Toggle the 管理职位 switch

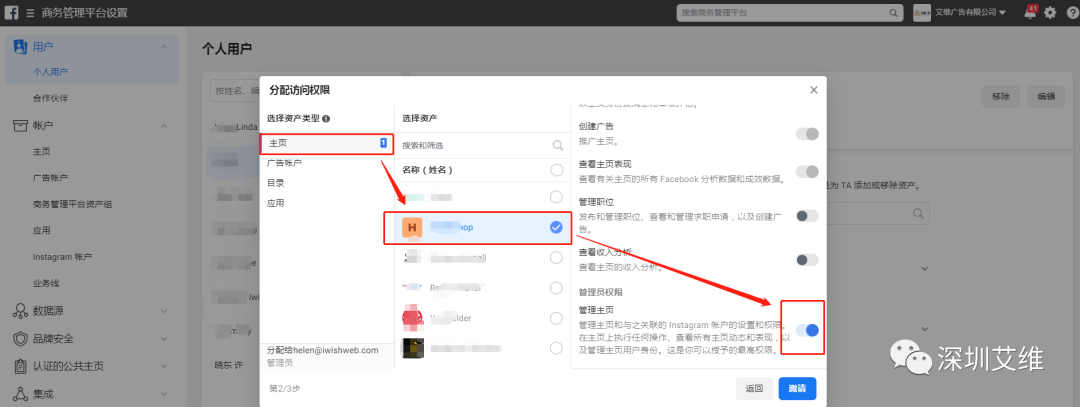click(807, 216)
